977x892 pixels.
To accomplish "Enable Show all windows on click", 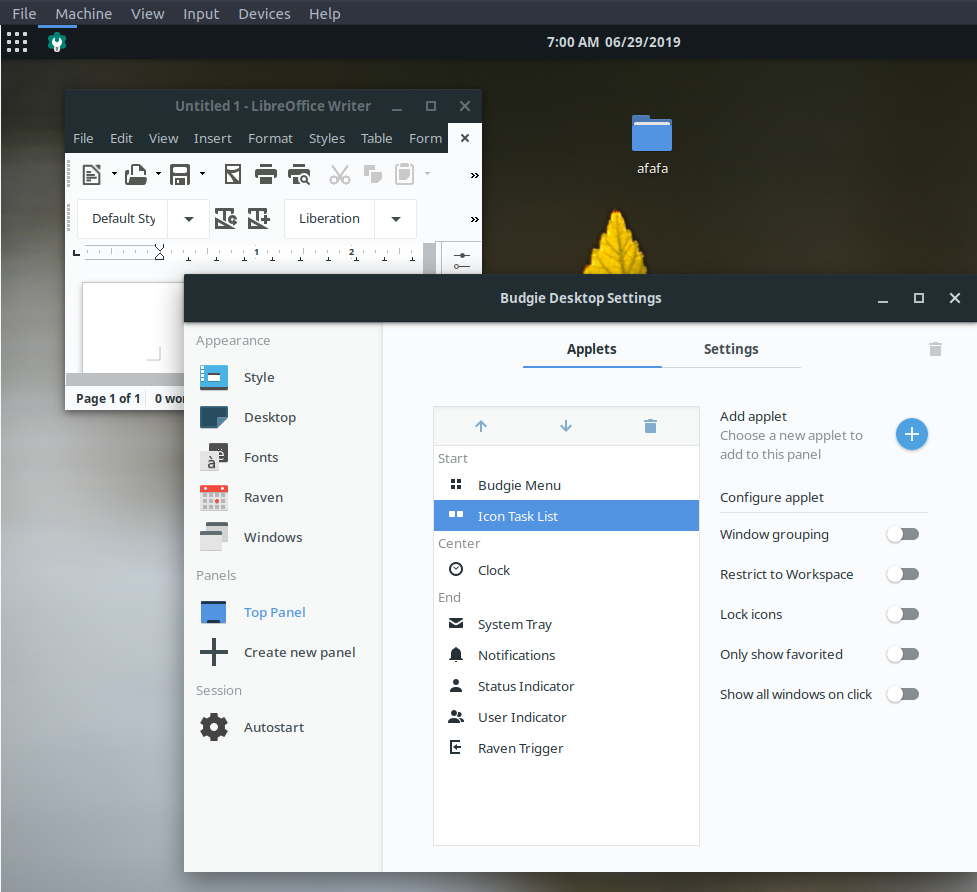I will (x=903, y=694).
